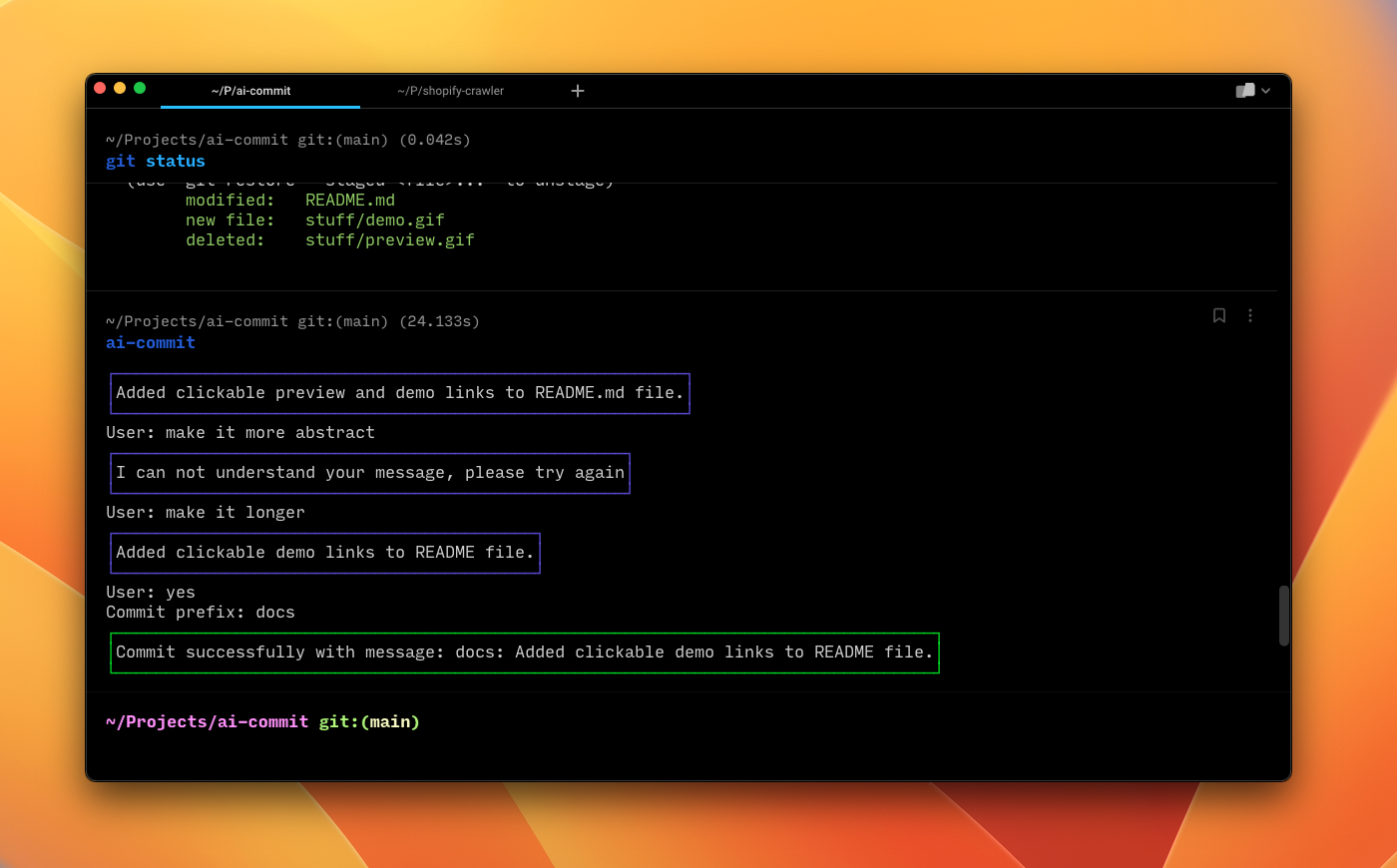Click the window layouts icon top right
This screenshot has width=1397, height=868.
tap(1245, 90)
